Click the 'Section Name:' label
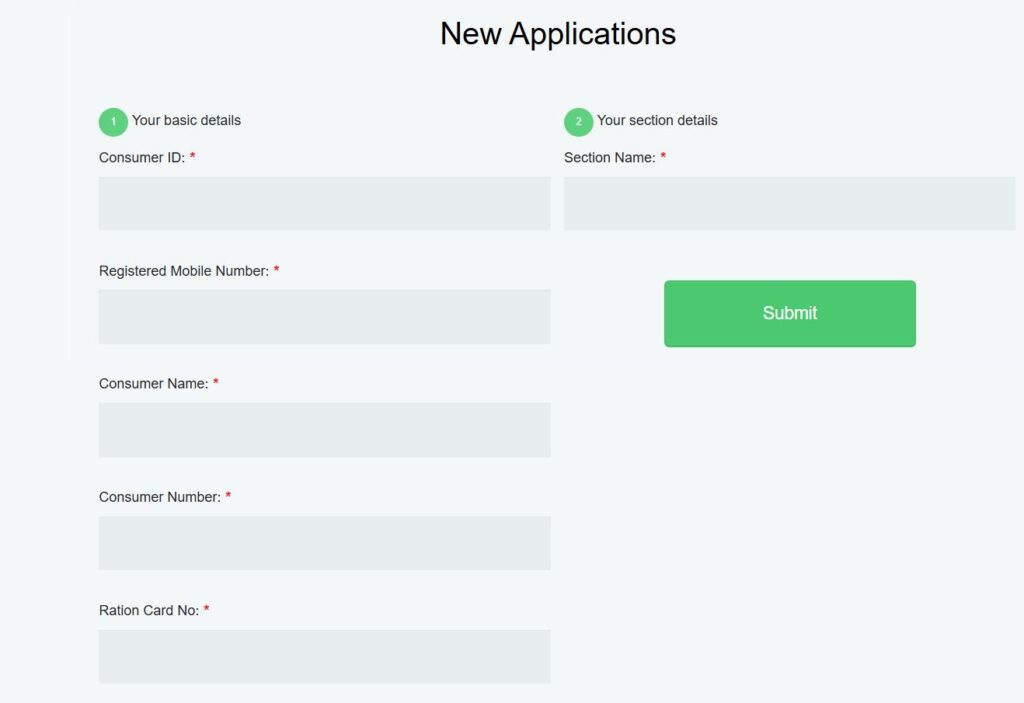1024x703 pixels. pos(609,157)
